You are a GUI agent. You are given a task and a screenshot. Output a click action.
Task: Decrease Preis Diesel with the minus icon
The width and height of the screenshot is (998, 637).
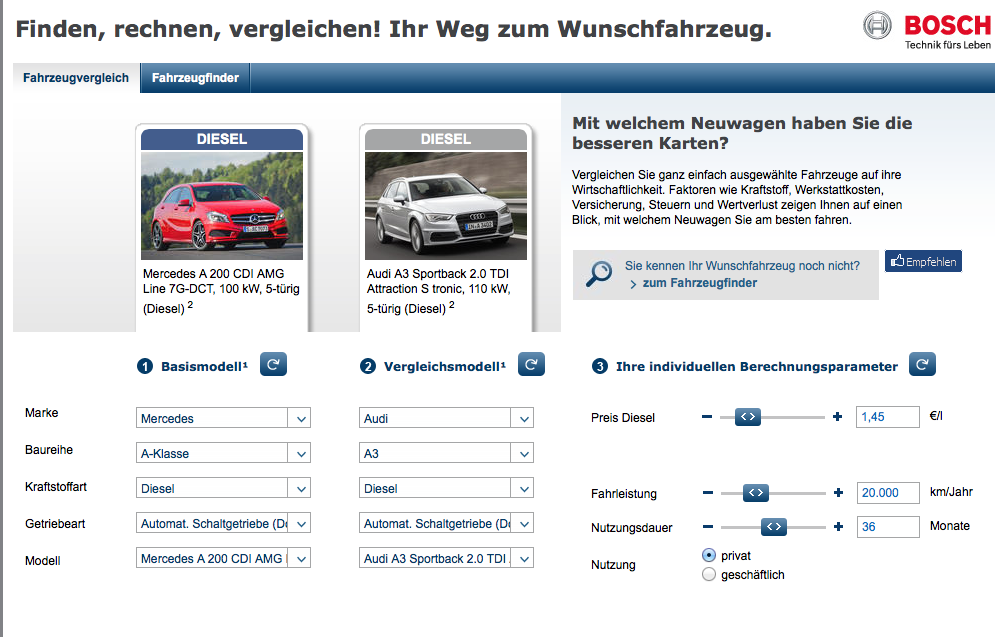coord(706,417)
